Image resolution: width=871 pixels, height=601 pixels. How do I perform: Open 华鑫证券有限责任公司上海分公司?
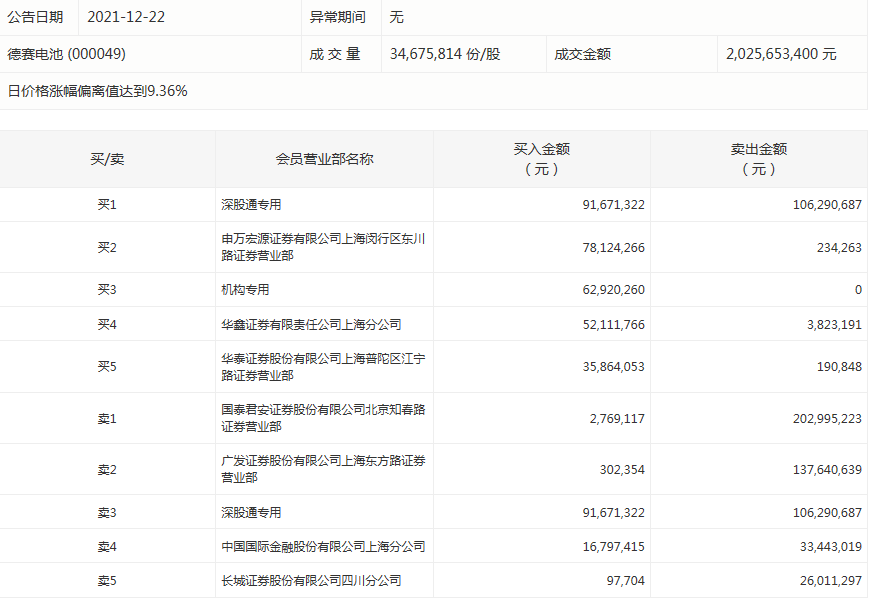(x=311, y=324)
